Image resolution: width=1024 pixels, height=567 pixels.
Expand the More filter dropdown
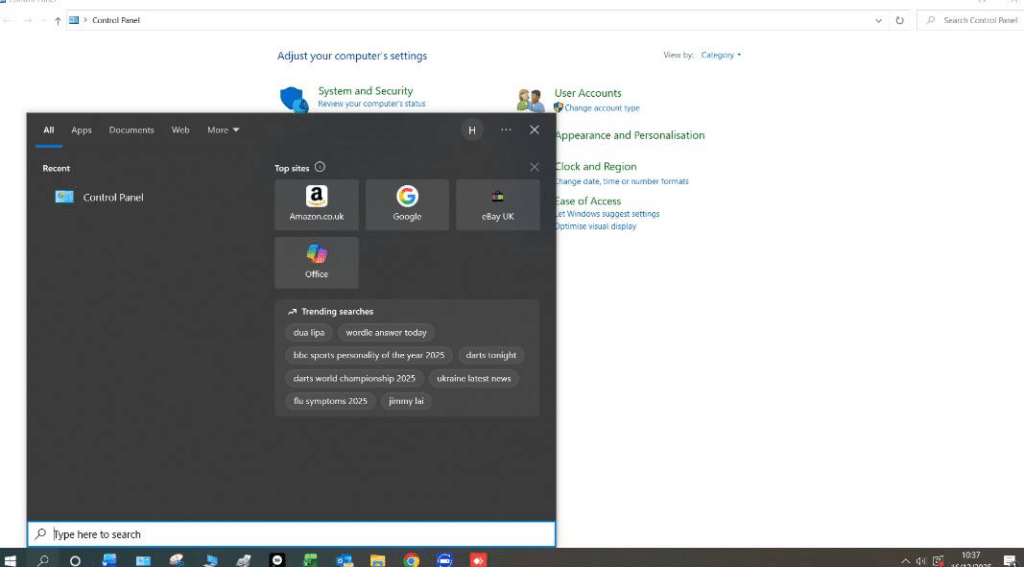point(223,130)
